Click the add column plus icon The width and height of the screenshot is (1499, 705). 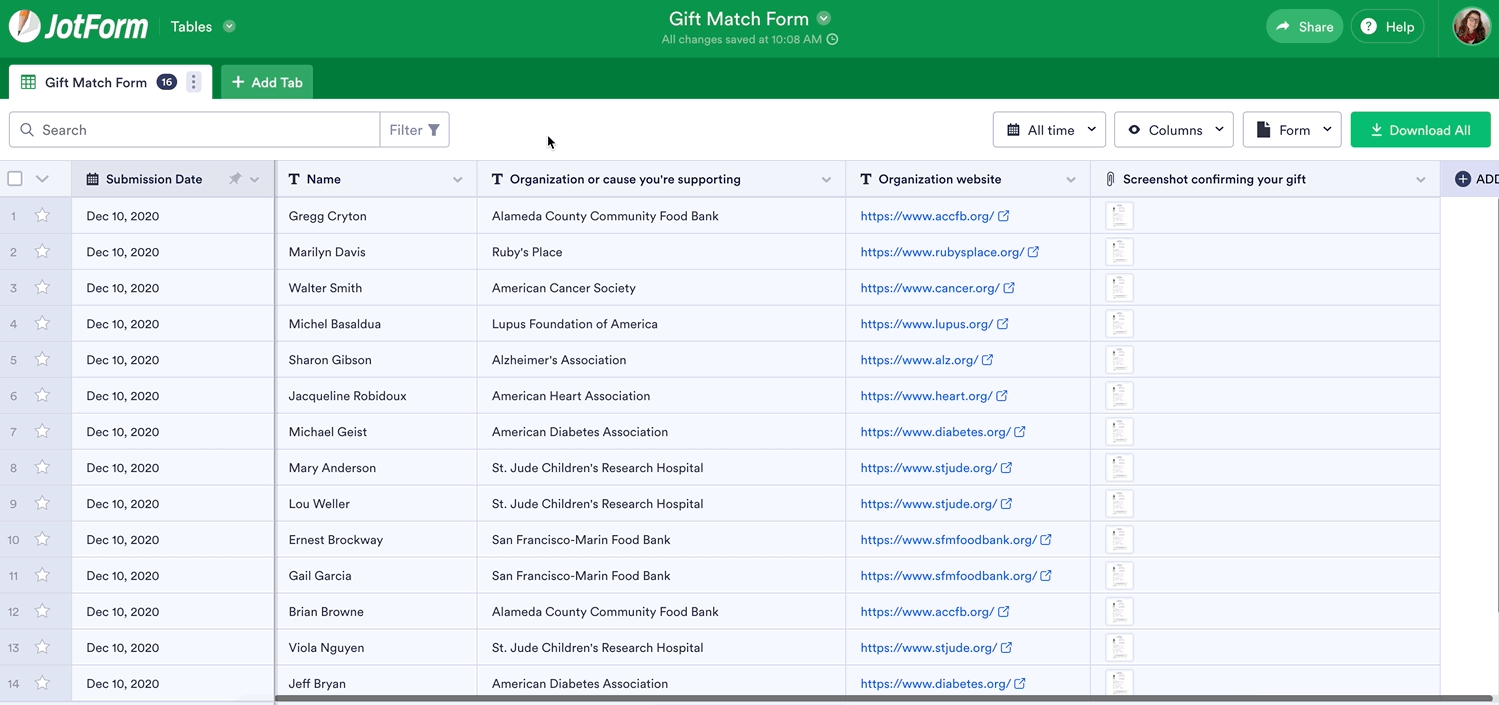pos(1462,179)
